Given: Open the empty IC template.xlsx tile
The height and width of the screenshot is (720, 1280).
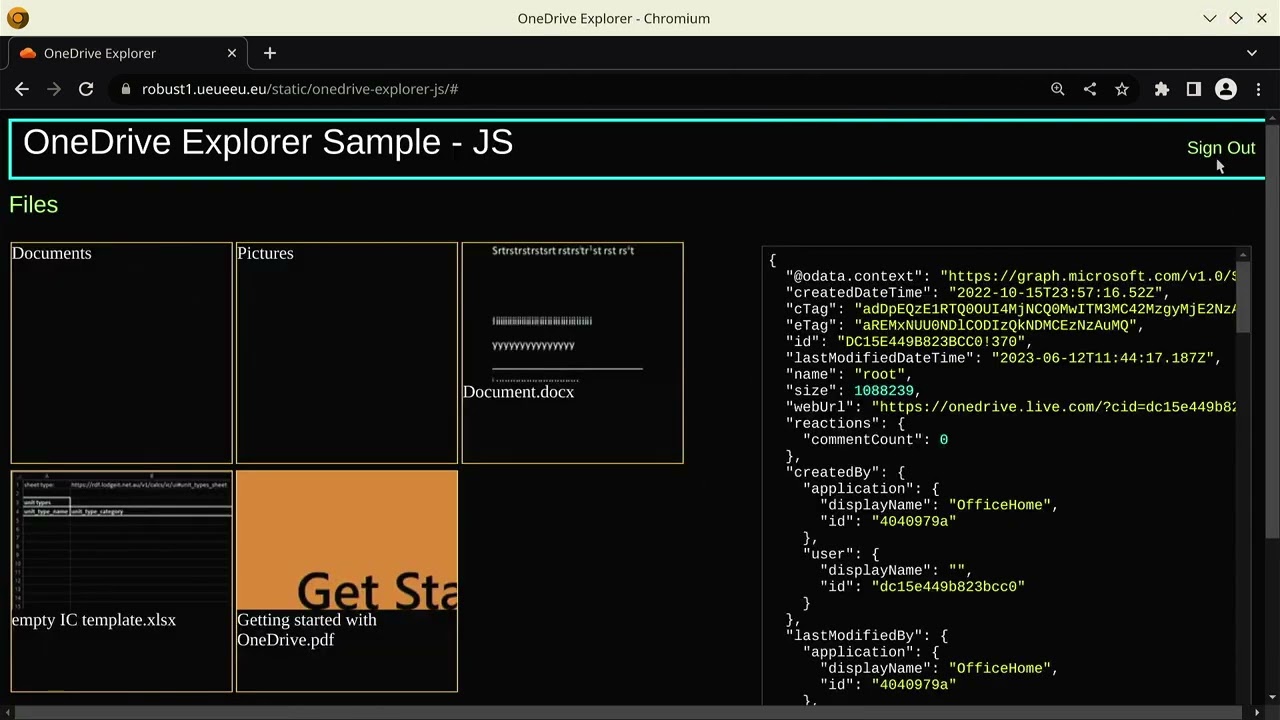Looking at the screenshot, I should [121, 581].
